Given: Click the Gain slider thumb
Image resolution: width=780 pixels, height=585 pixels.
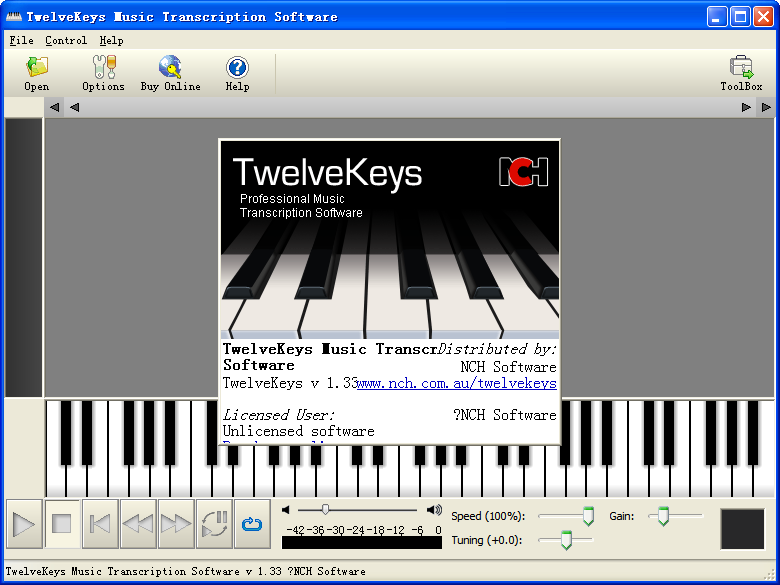Looking at the screenshot, I should pyautogui.click(x=663, y=516).
